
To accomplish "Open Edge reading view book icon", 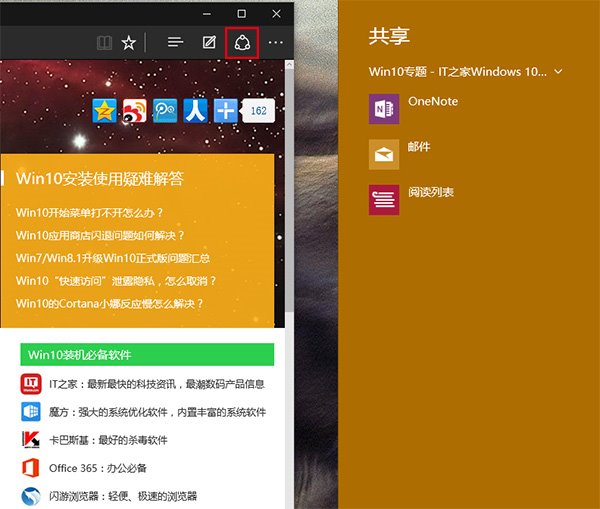I will (104, 42).
